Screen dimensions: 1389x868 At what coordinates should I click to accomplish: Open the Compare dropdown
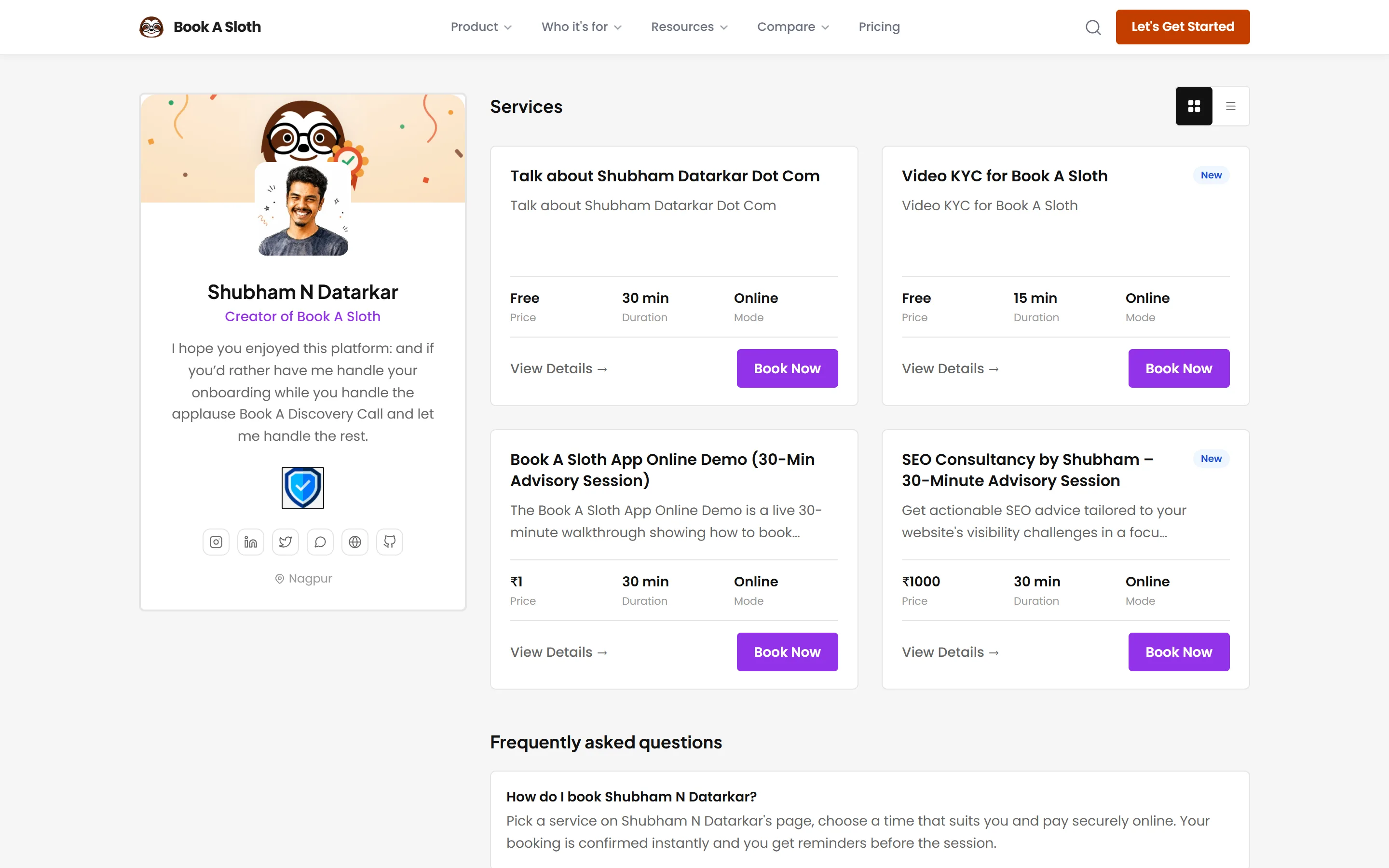tap(793, 27)
